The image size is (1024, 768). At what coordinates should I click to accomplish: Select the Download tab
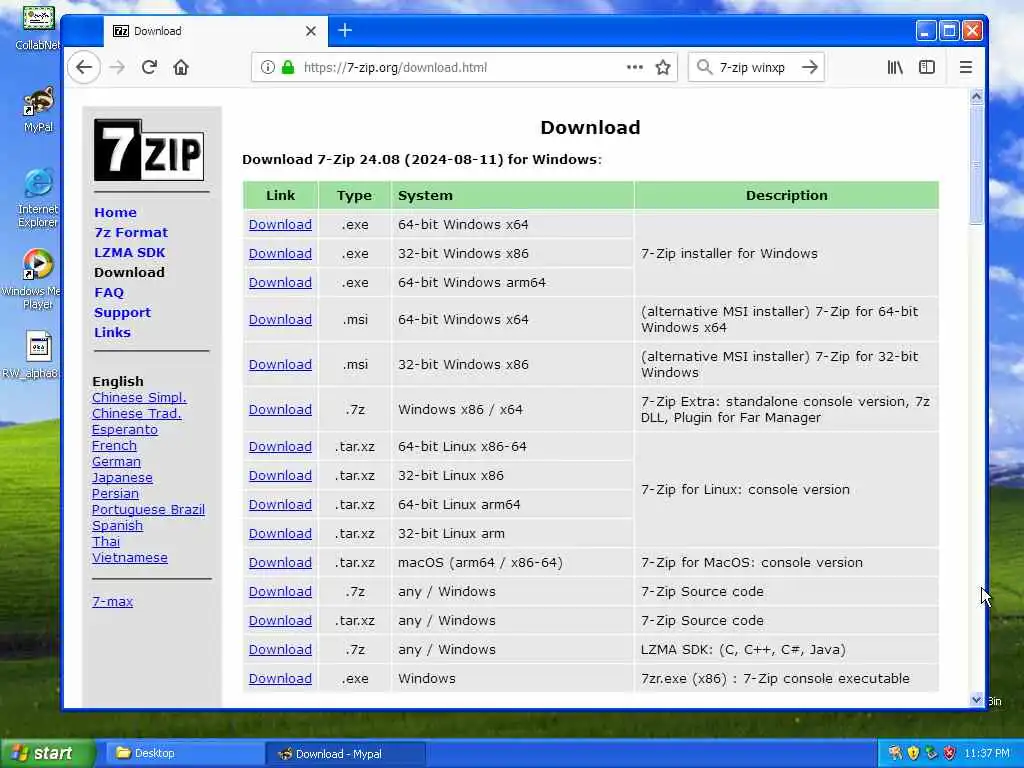click(x=216, y=31)
